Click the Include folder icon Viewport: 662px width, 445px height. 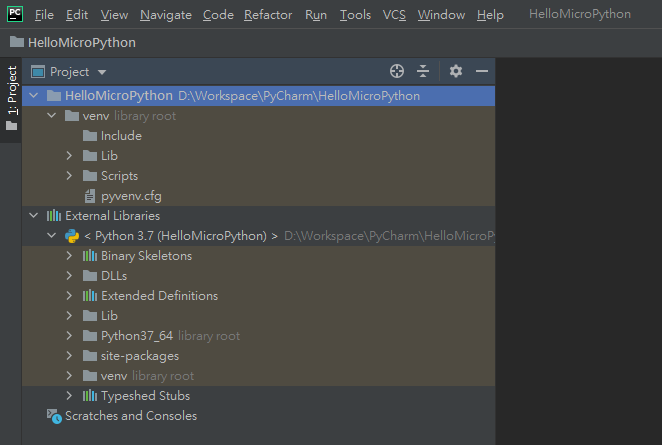coord(90,136)
